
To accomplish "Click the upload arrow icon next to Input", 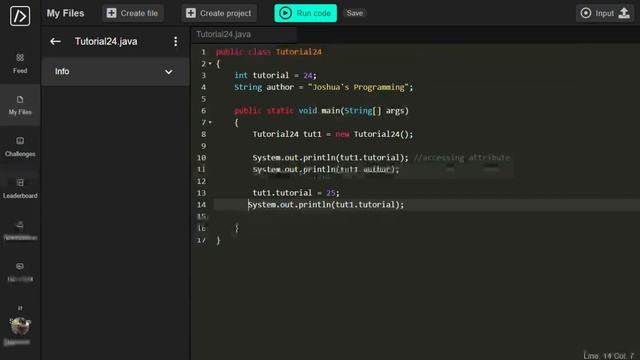I will (x=624, y=13).
